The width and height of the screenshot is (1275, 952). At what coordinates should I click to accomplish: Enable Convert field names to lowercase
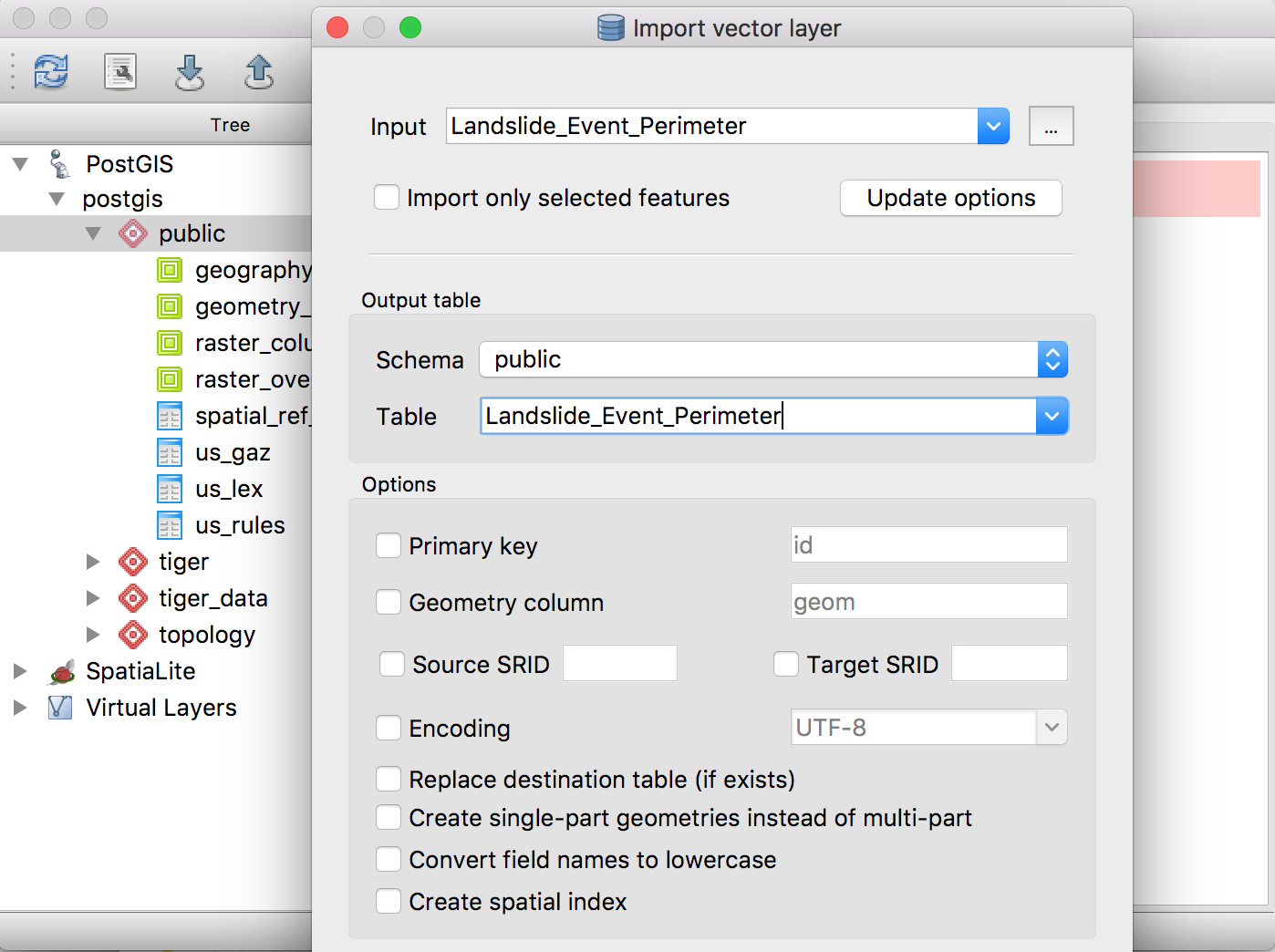(389, 860)
